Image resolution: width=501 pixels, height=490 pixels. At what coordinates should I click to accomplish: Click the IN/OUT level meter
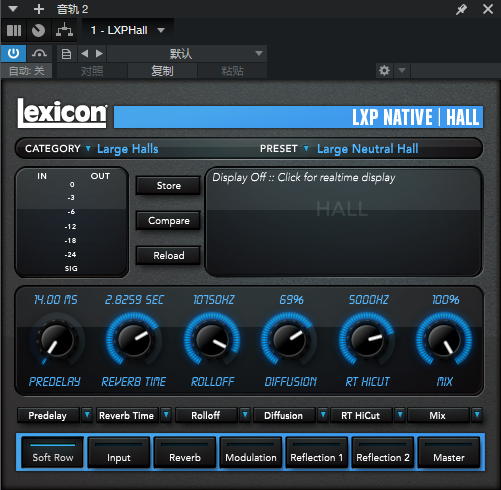(x=71, y=222)
